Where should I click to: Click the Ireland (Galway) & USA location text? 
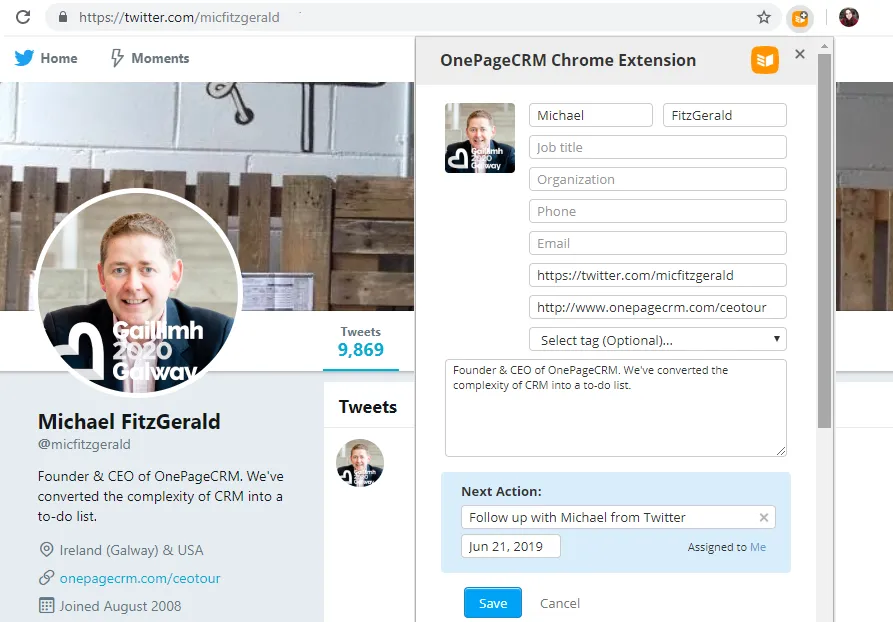point(132,550)
